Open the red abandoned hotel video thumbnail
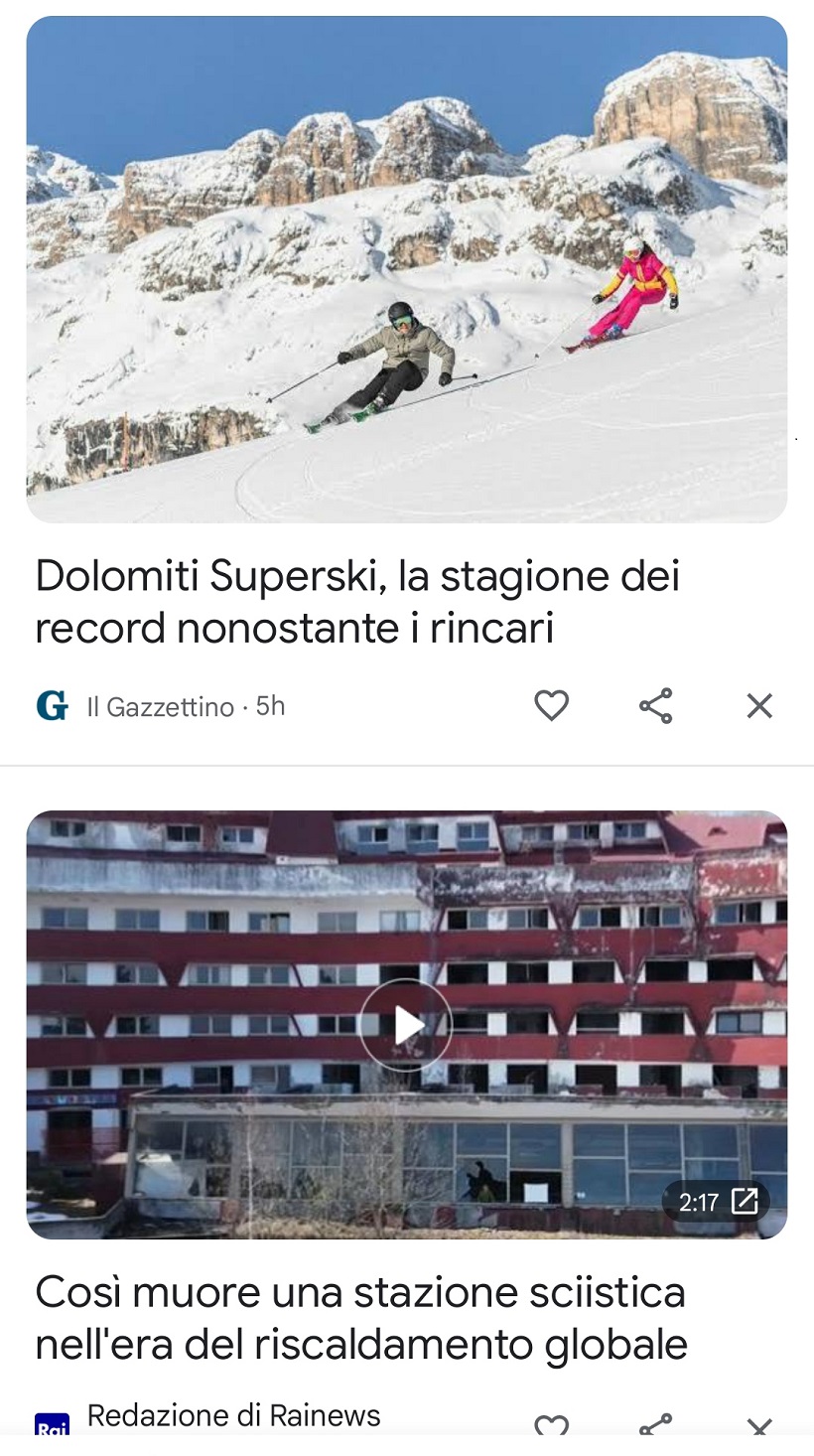The image size is (814, 1456). tap(407, 1025)
